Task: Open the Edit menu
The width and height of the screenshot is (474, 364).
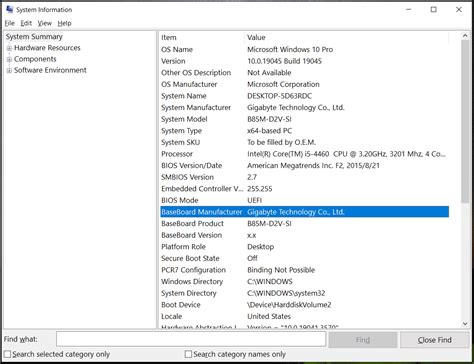Action: (26, 23)
